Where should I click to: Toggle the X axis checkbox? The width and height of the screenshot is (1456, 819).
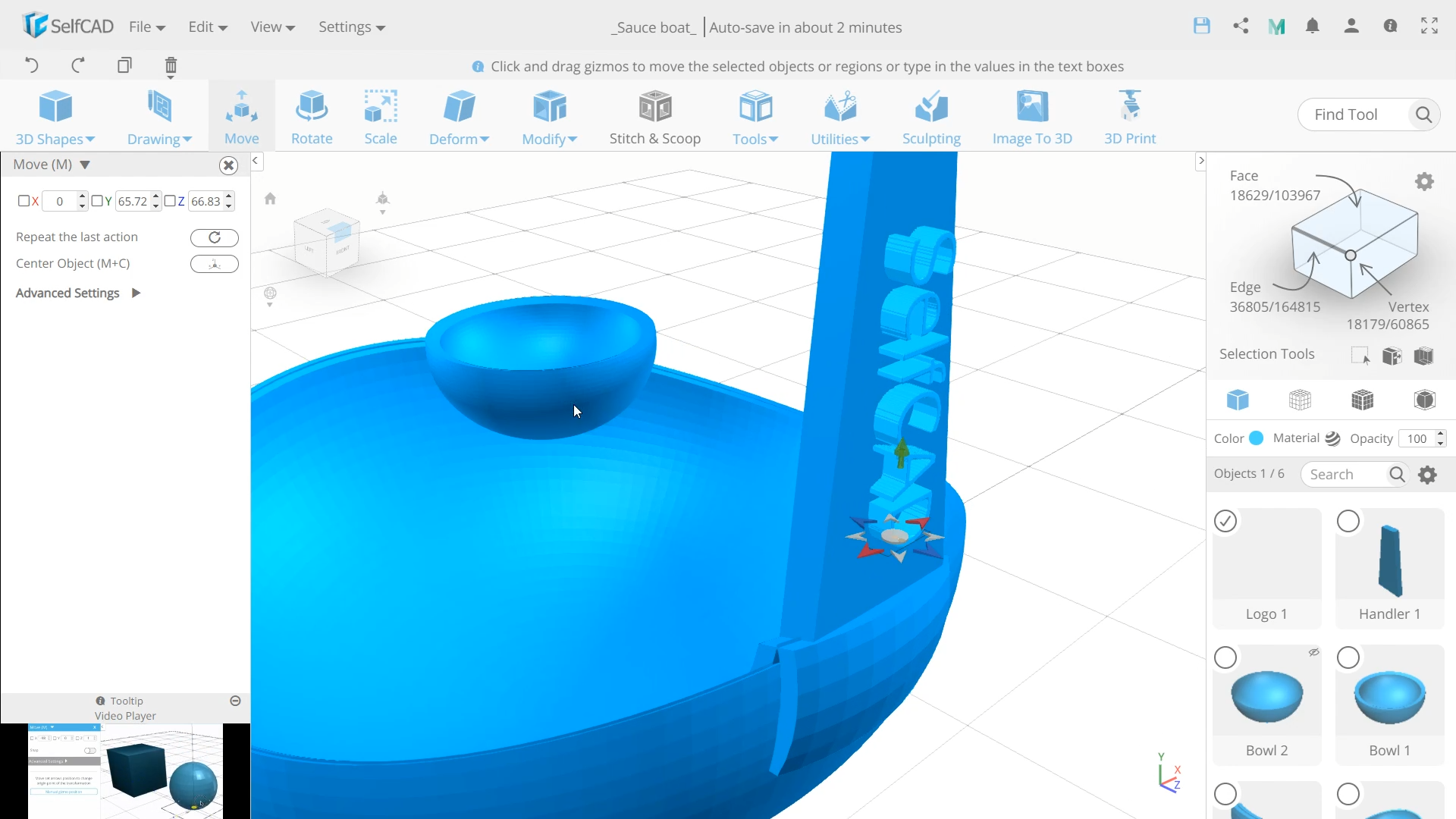(x=24, y=201)
